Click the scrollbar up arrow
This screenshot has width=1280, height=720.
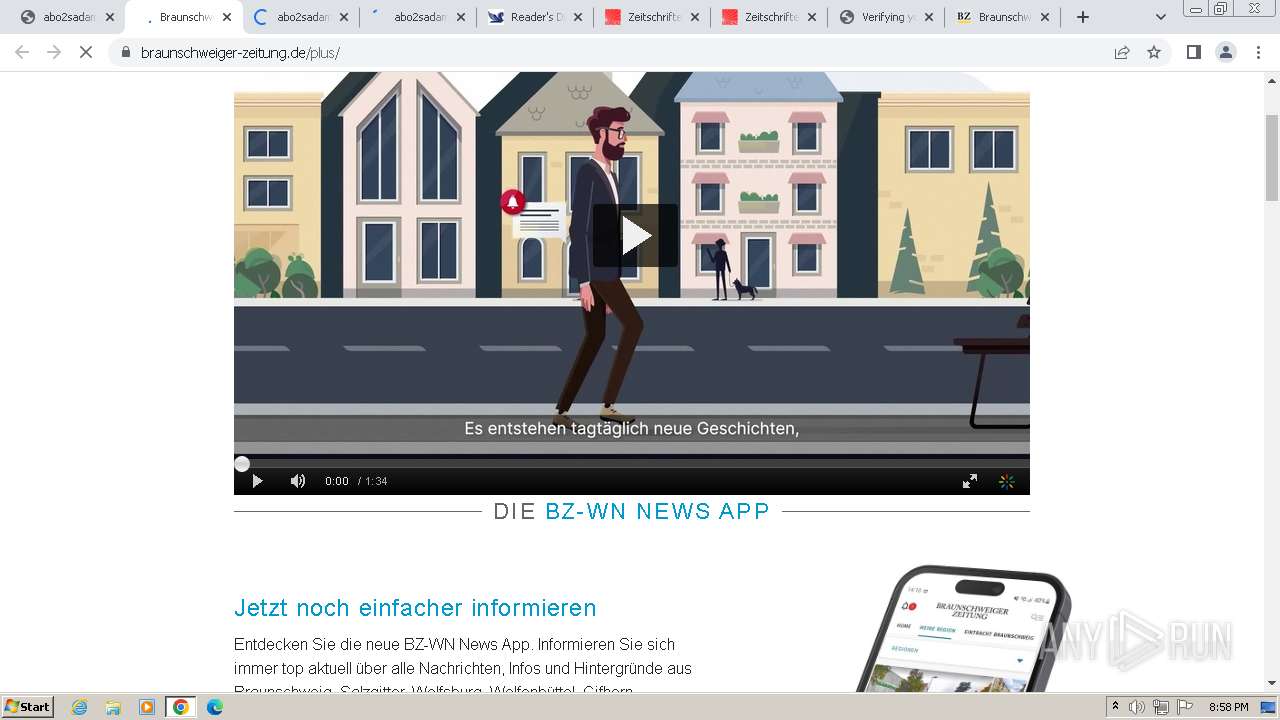pyautogui.click(x=1272, y=80)
